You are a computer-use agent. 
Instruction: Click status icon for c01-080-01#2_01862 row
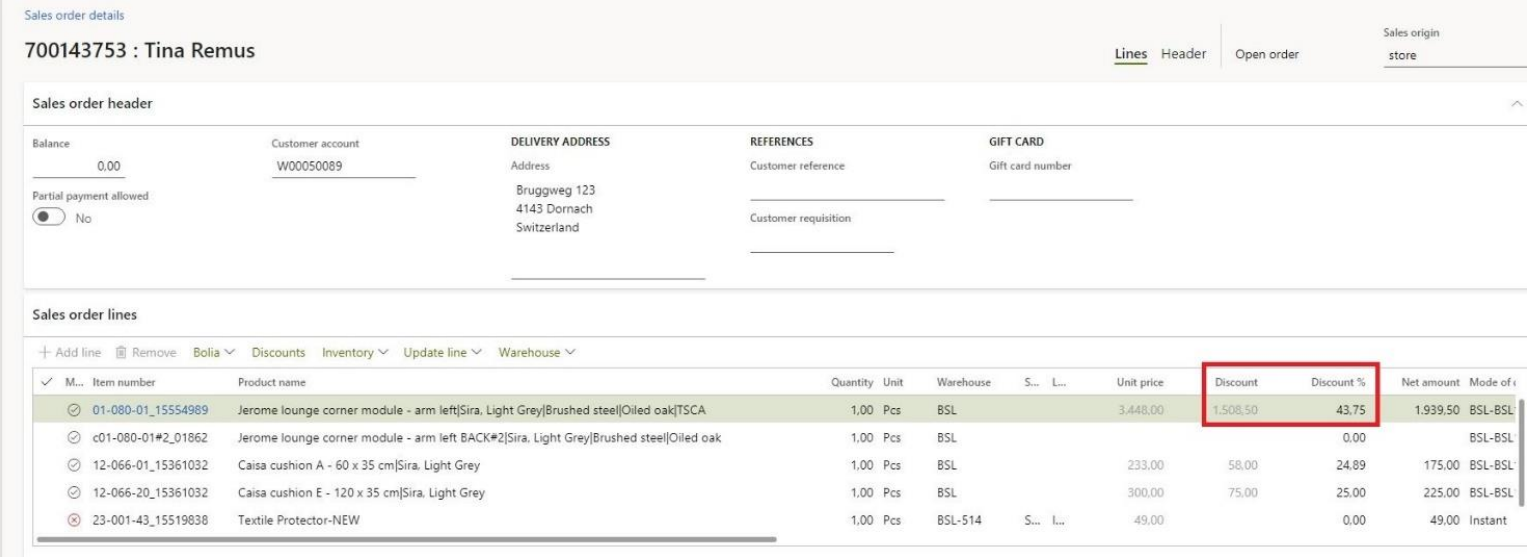click(x=73, y=437)
